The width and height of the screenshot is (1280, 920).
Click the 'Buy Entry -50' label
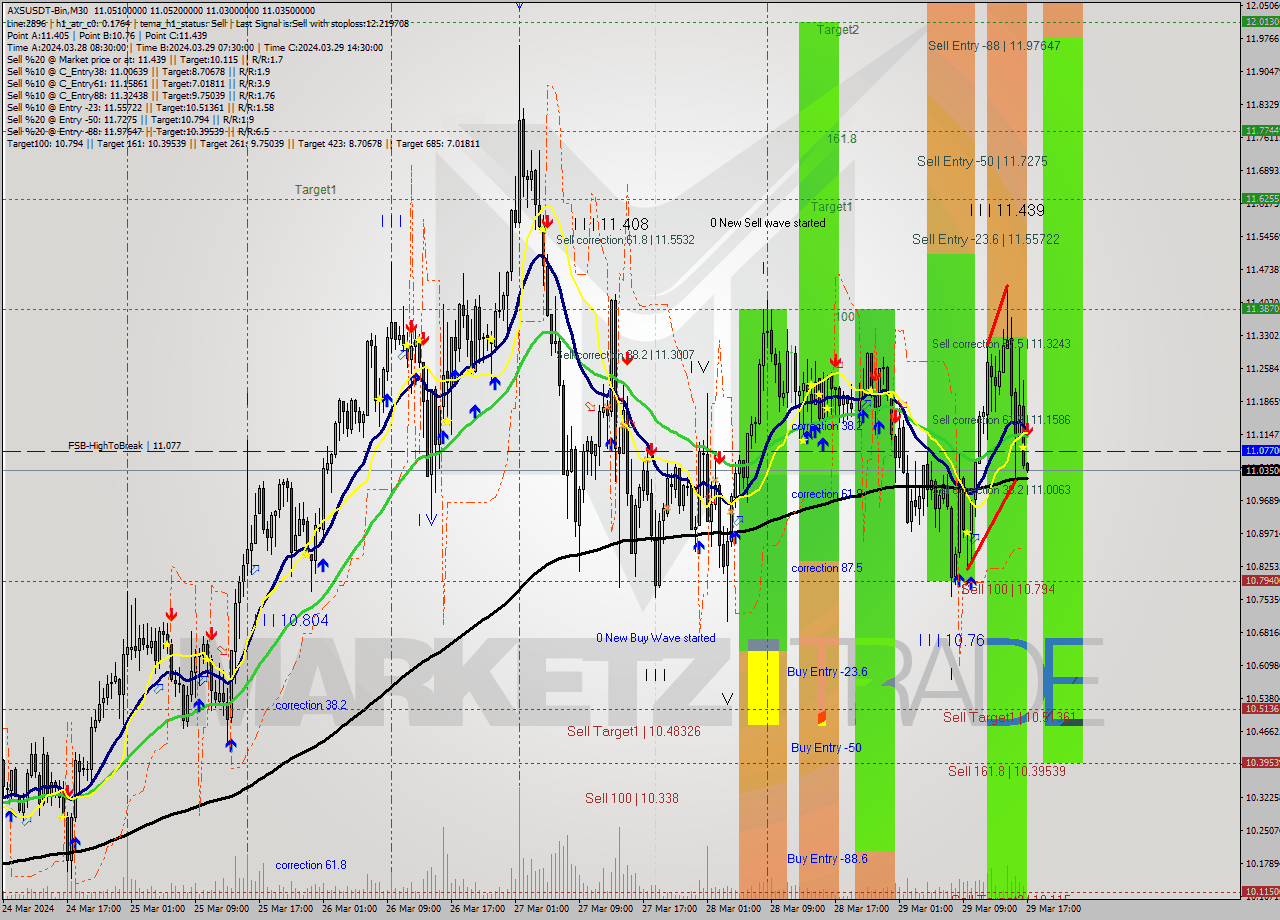point(826,748)
